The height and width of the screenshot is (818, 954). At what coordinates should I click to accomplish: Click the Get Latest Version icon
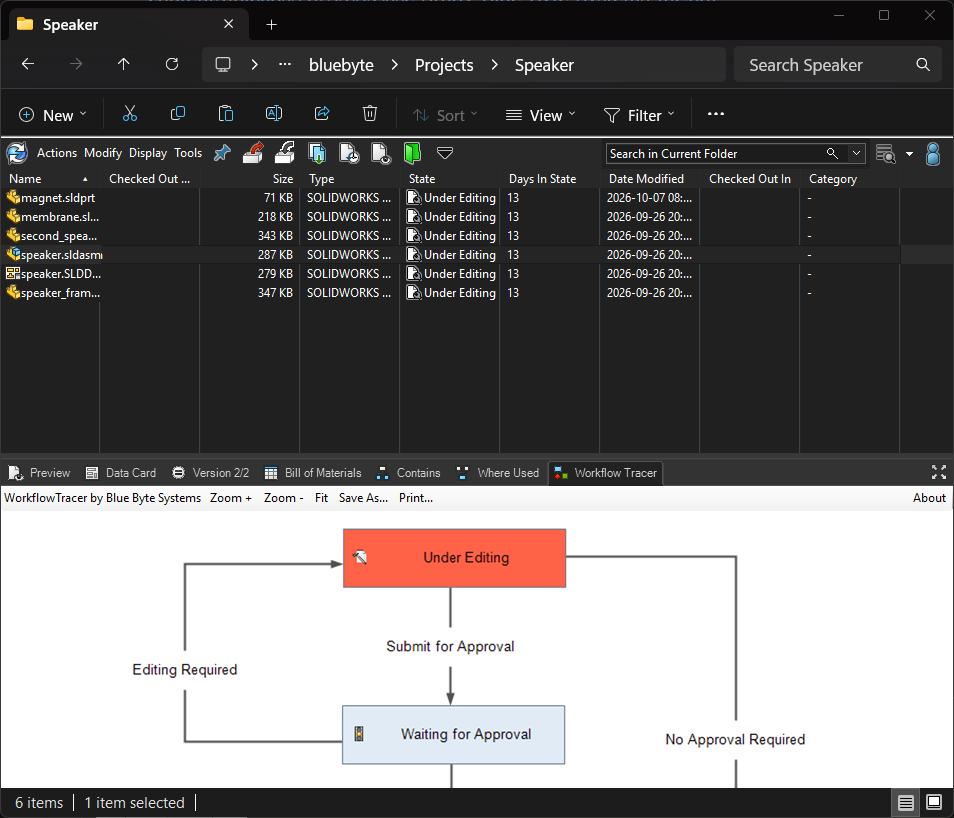(317, 153)
